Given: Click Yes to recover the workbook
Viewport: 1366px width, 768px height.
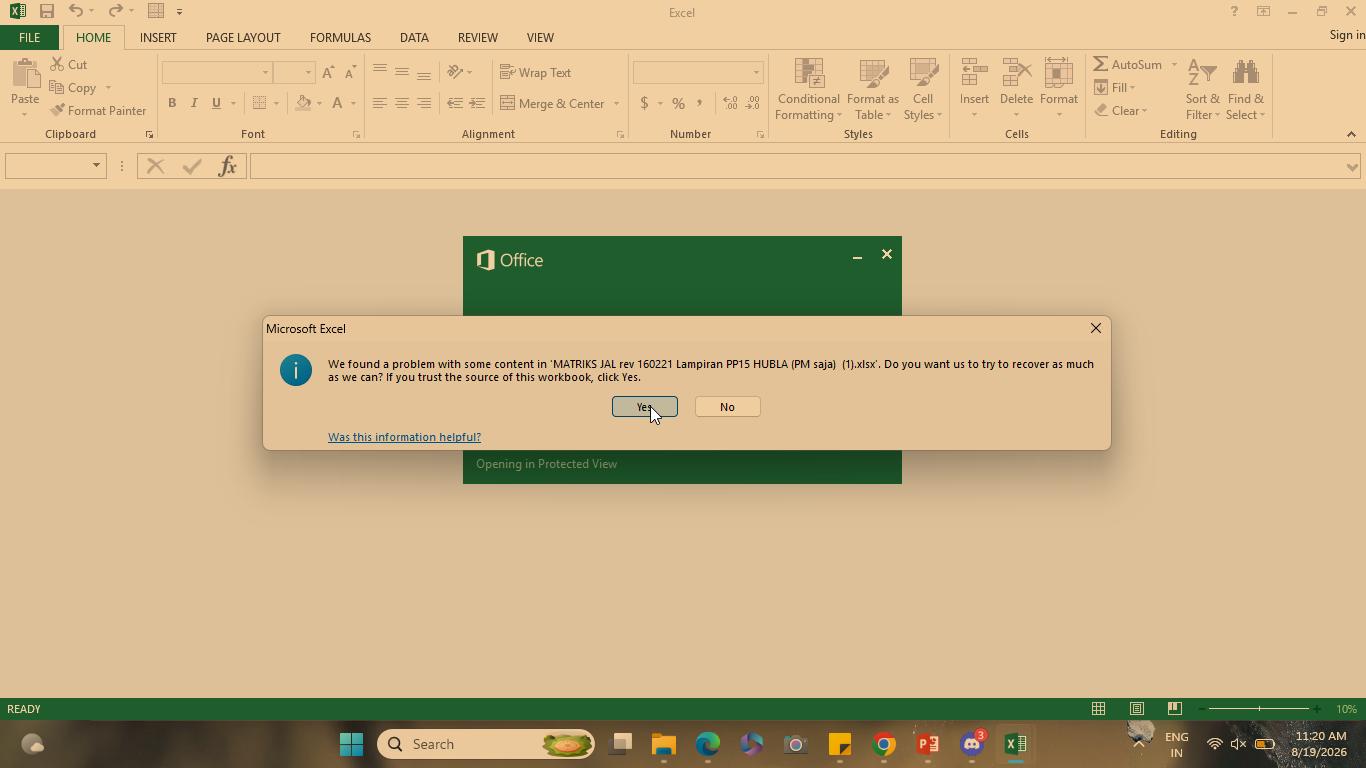Looking at the screenshot, I should coord(644,407).
